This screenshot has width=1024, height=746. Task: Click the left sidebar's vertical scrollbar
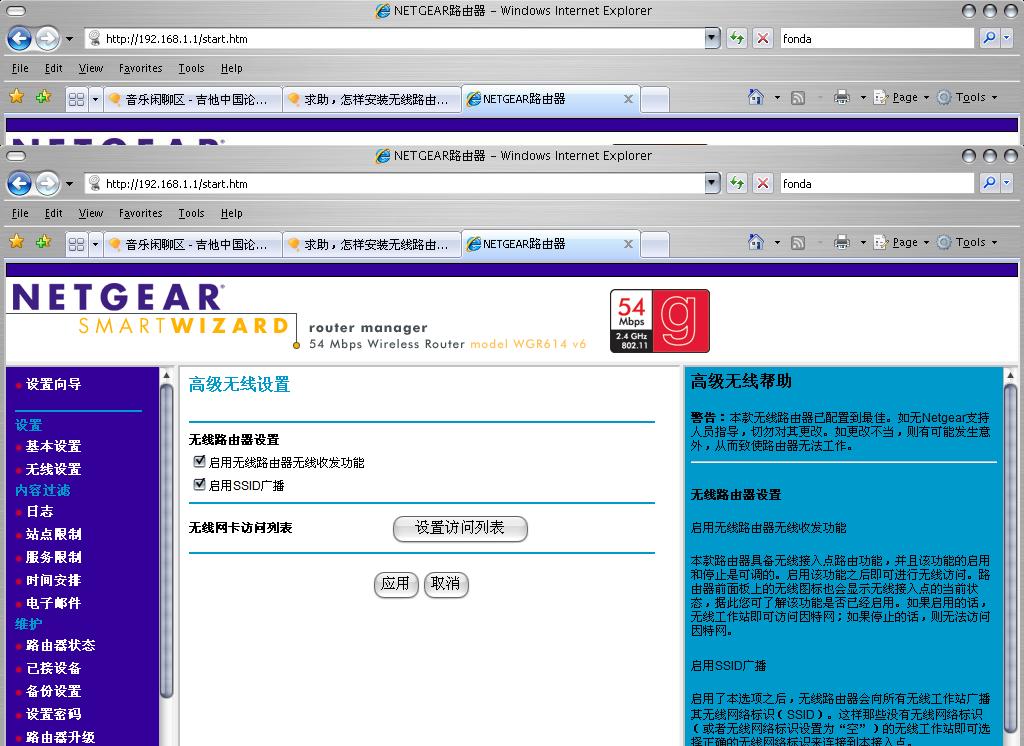click(166, 550)
